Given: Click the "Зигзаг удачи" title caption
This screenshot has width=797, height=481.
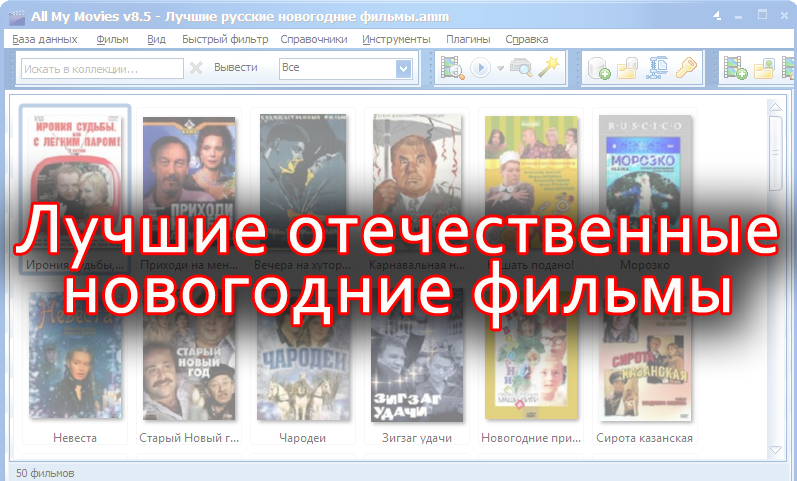Looking at the screenshot, I should click(417, 438).
